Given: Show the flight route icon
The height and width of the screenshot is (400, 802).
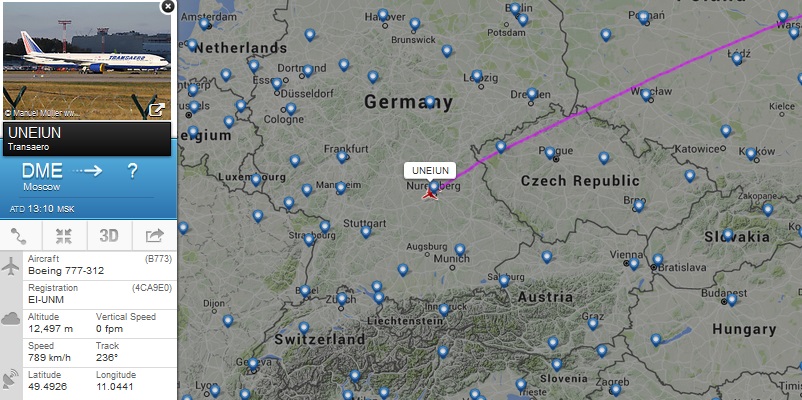Looking at the screenshot, I should (x=19, y=236).
